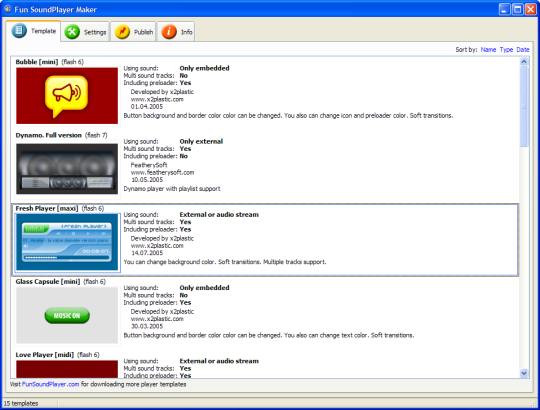Click the Bubble [mini] template title

[x=37, y=62]
